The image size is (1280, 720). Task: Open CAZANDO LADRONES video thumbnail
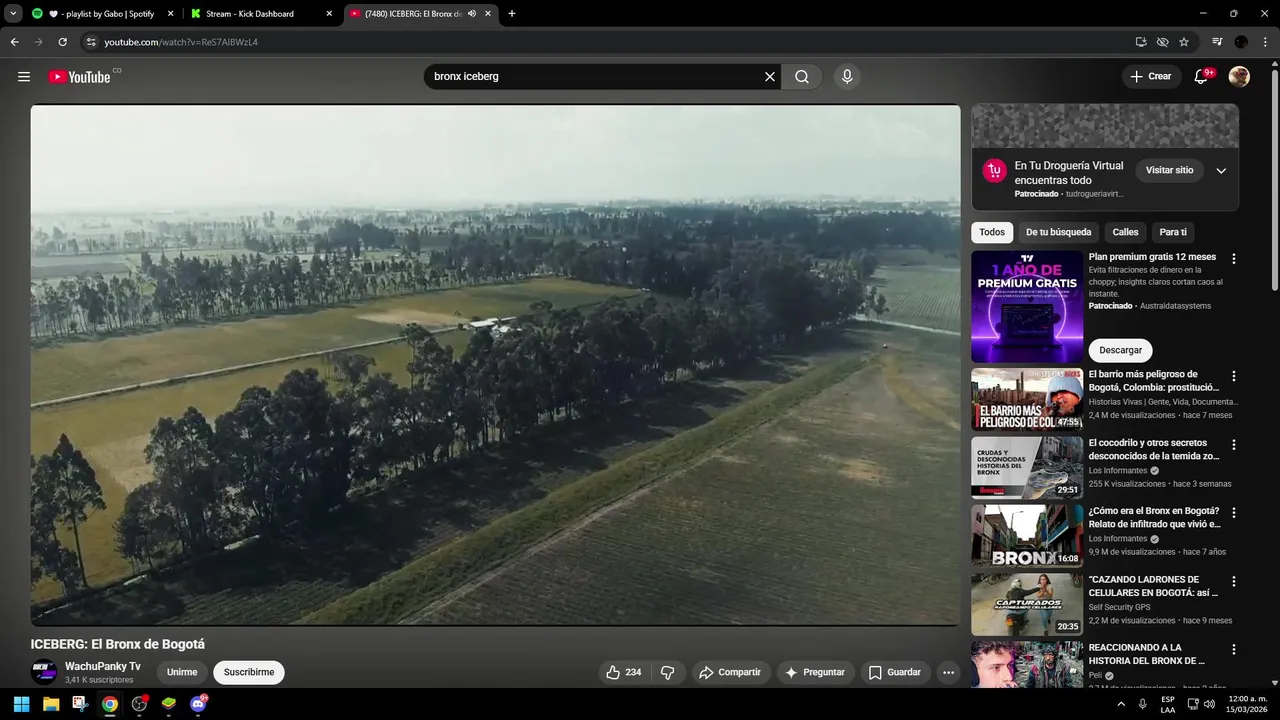click(1027, 603)
